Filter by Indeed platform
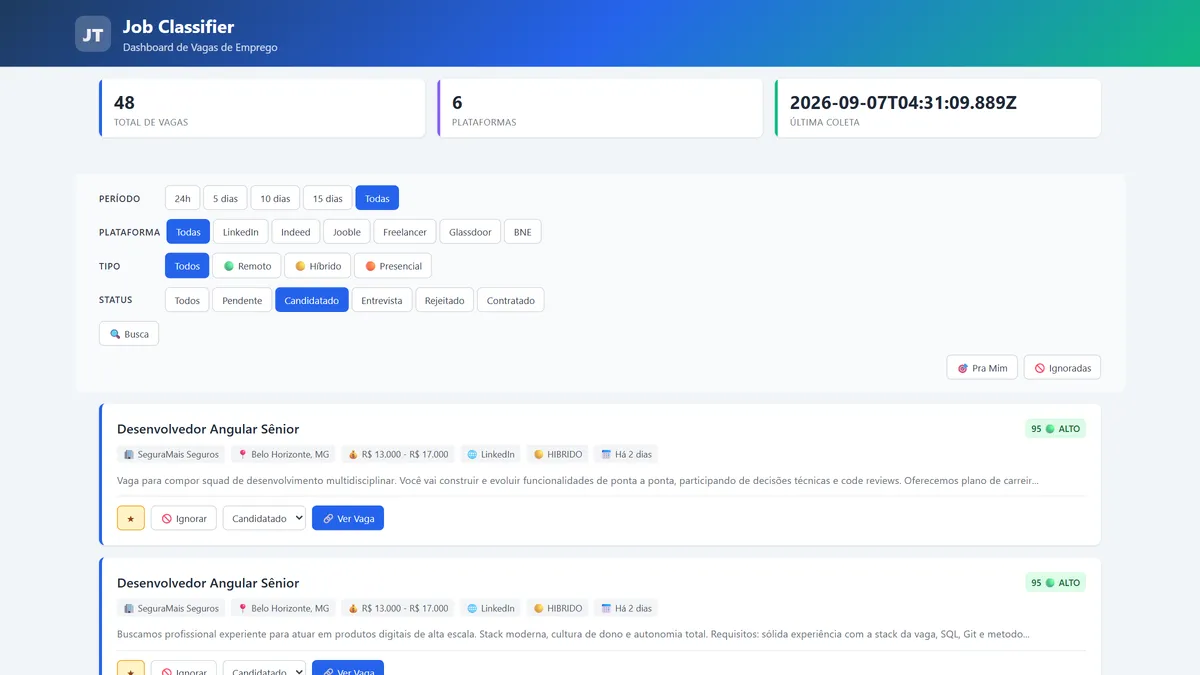1200x675 pixels. [x=296, y=232]
